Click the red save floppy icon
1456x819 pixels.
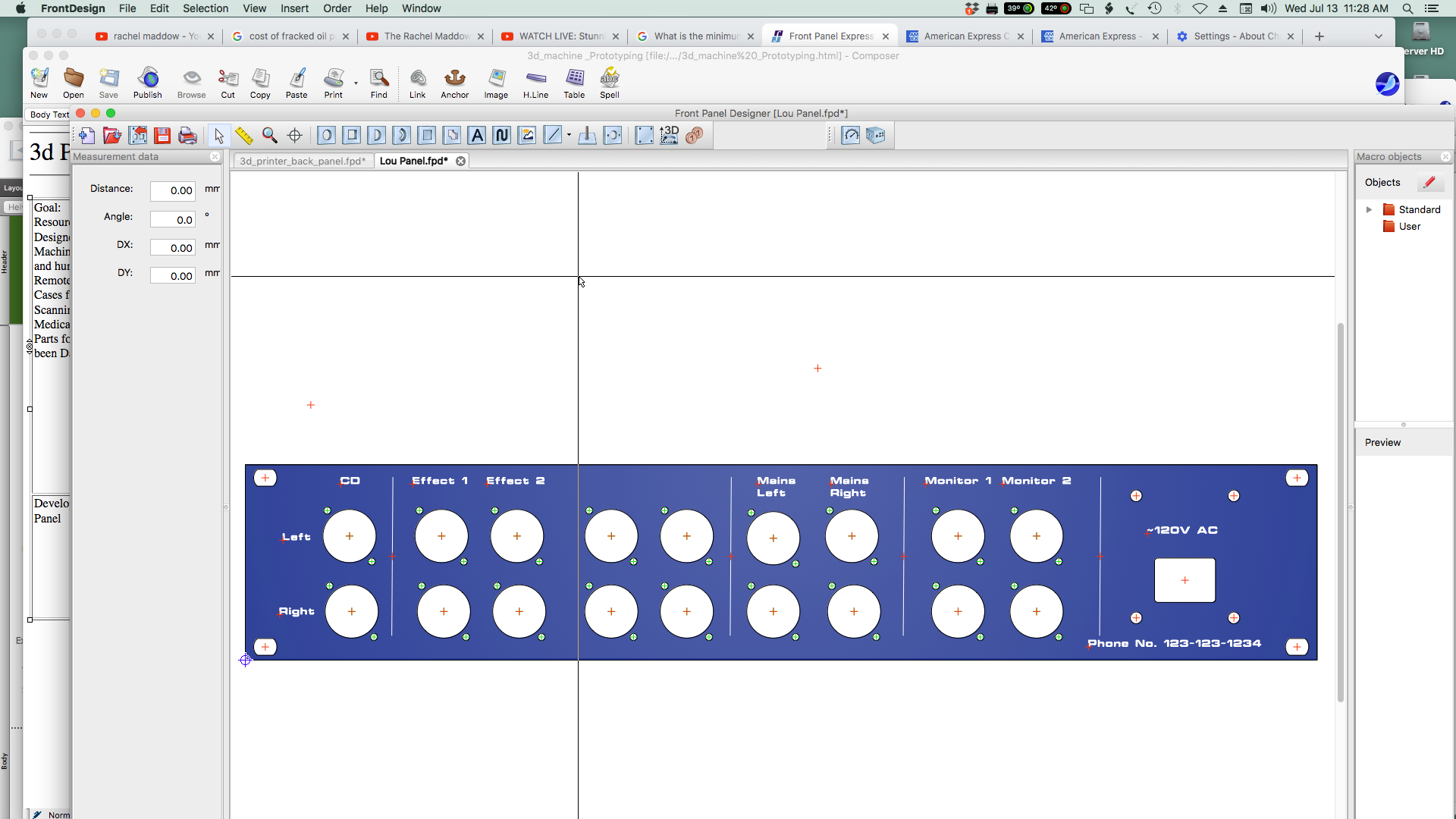click(162, 136)
